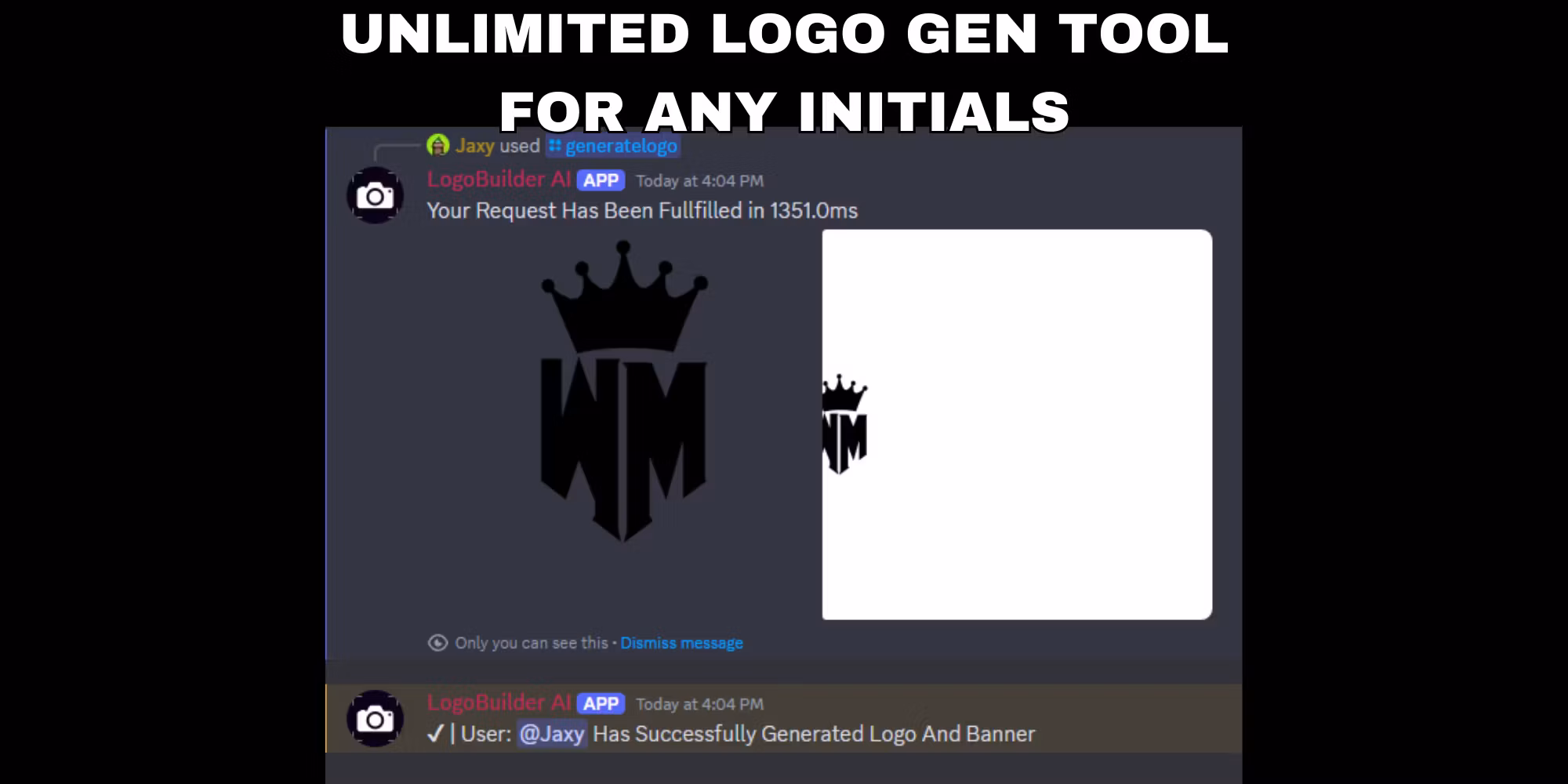Click the eye icon beside 'Only you can see this'
This screenshot has height=784, width=1568.
click(437, 643)
